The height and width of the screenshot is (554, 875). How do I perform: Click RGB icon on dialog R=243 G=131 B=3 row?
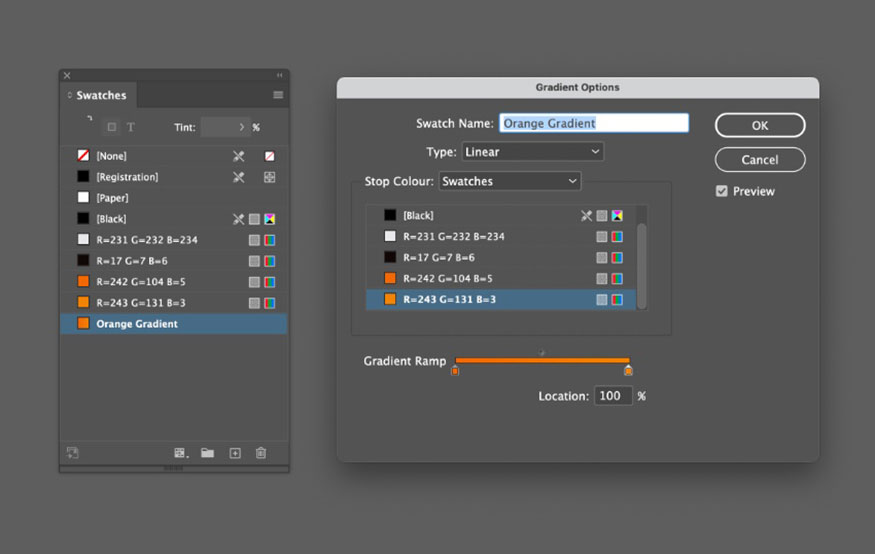(617, 300)
